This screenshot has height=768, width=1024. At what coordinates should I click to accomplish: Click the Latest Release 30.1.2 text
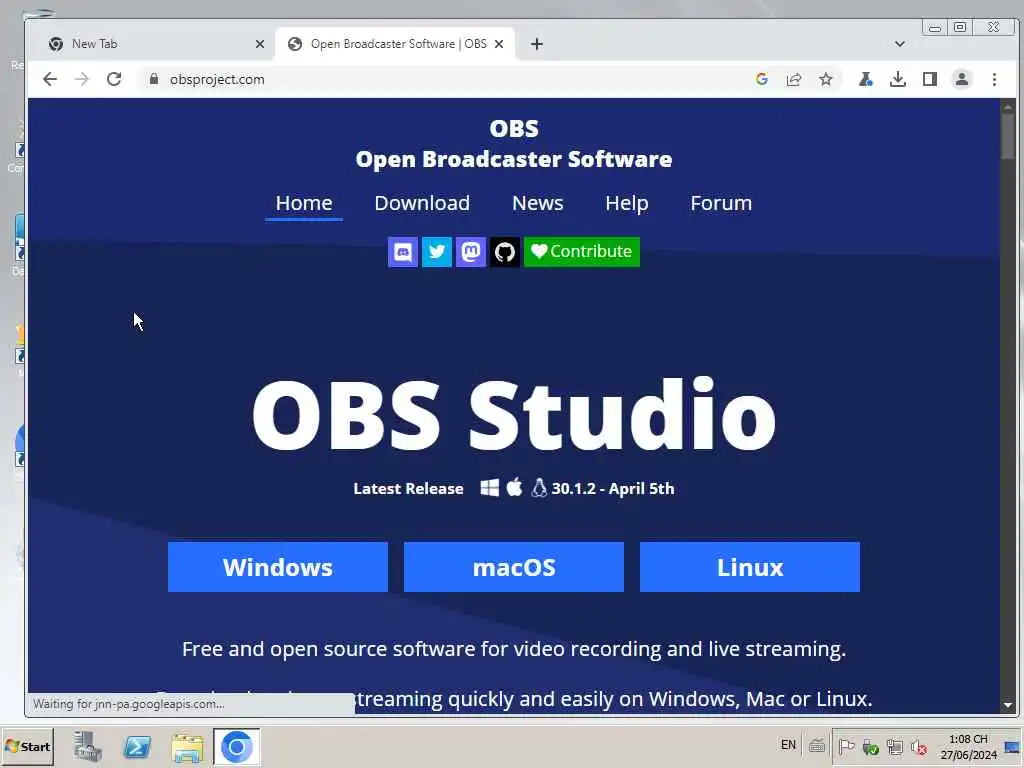click(514, 488)
